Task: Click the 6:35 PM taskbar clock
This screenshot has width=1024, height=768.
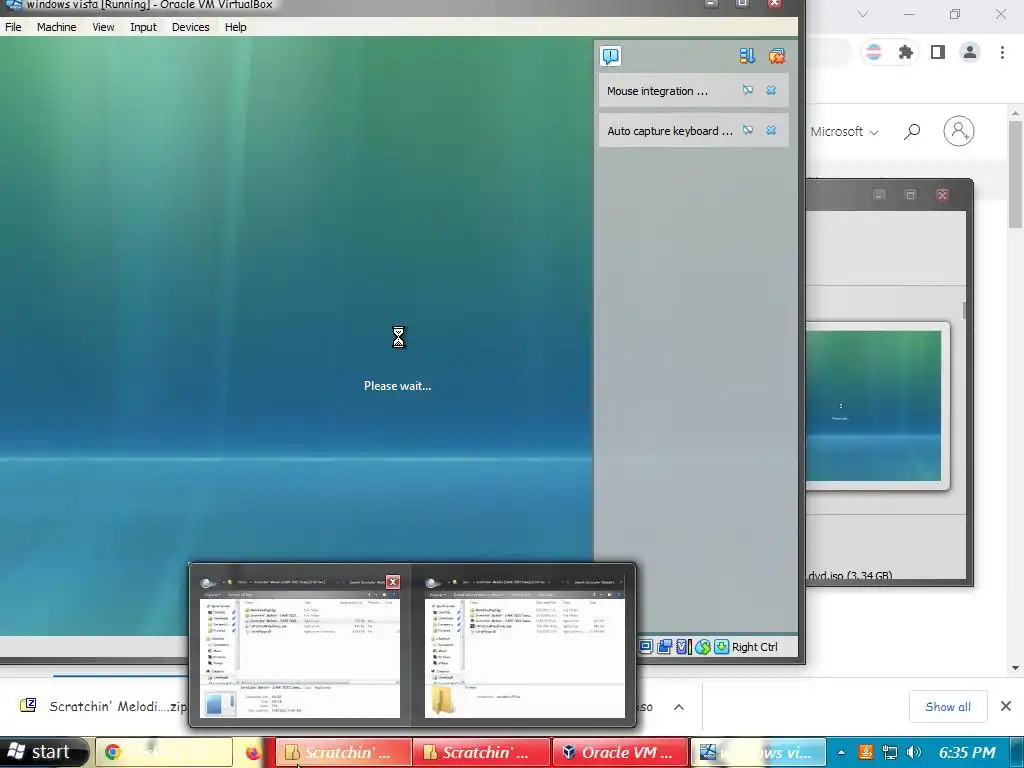Action: pos(967,752)
